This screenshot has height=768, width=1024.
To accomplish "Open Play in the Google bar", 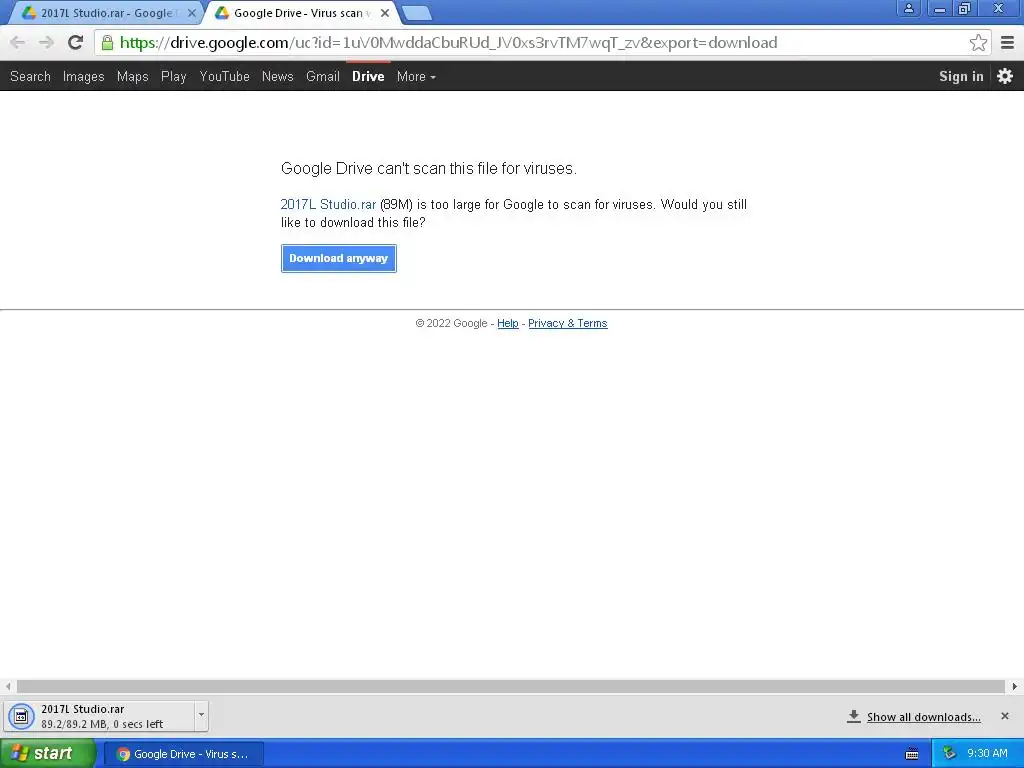I will 174,76.
